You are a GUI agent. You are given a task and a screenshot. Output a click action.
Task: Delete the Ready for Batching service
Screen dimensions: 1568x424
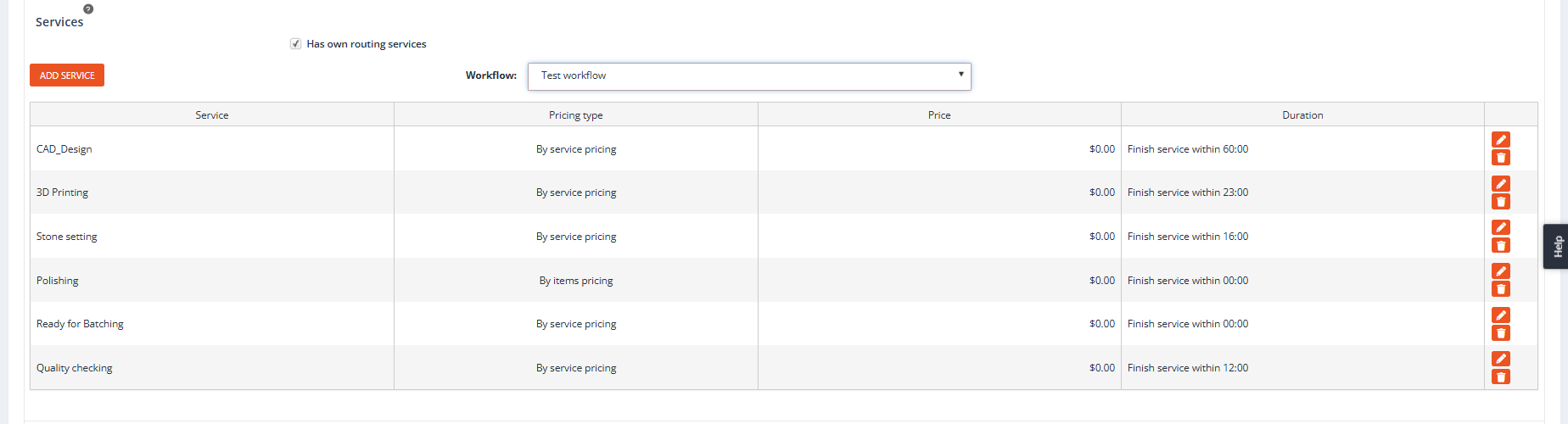pos(1500,333)
